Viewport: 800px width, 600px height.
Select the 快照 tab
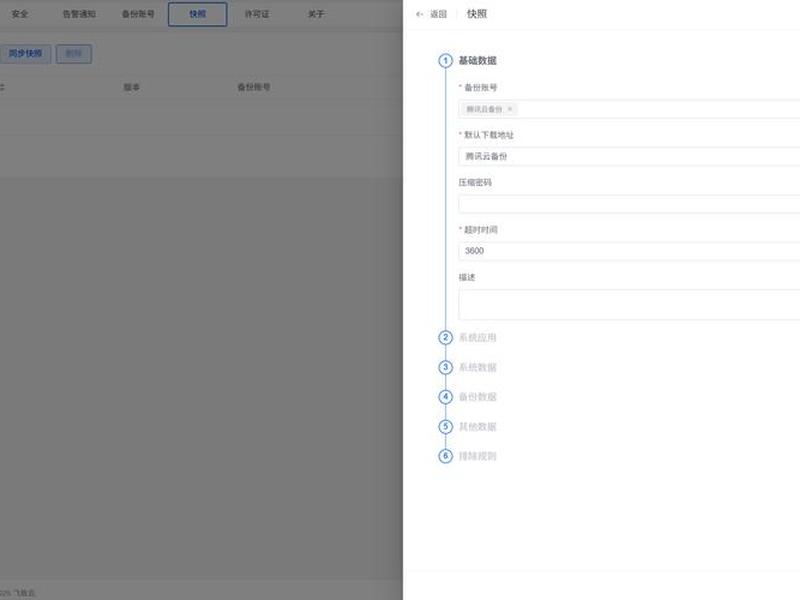(197, 14)
